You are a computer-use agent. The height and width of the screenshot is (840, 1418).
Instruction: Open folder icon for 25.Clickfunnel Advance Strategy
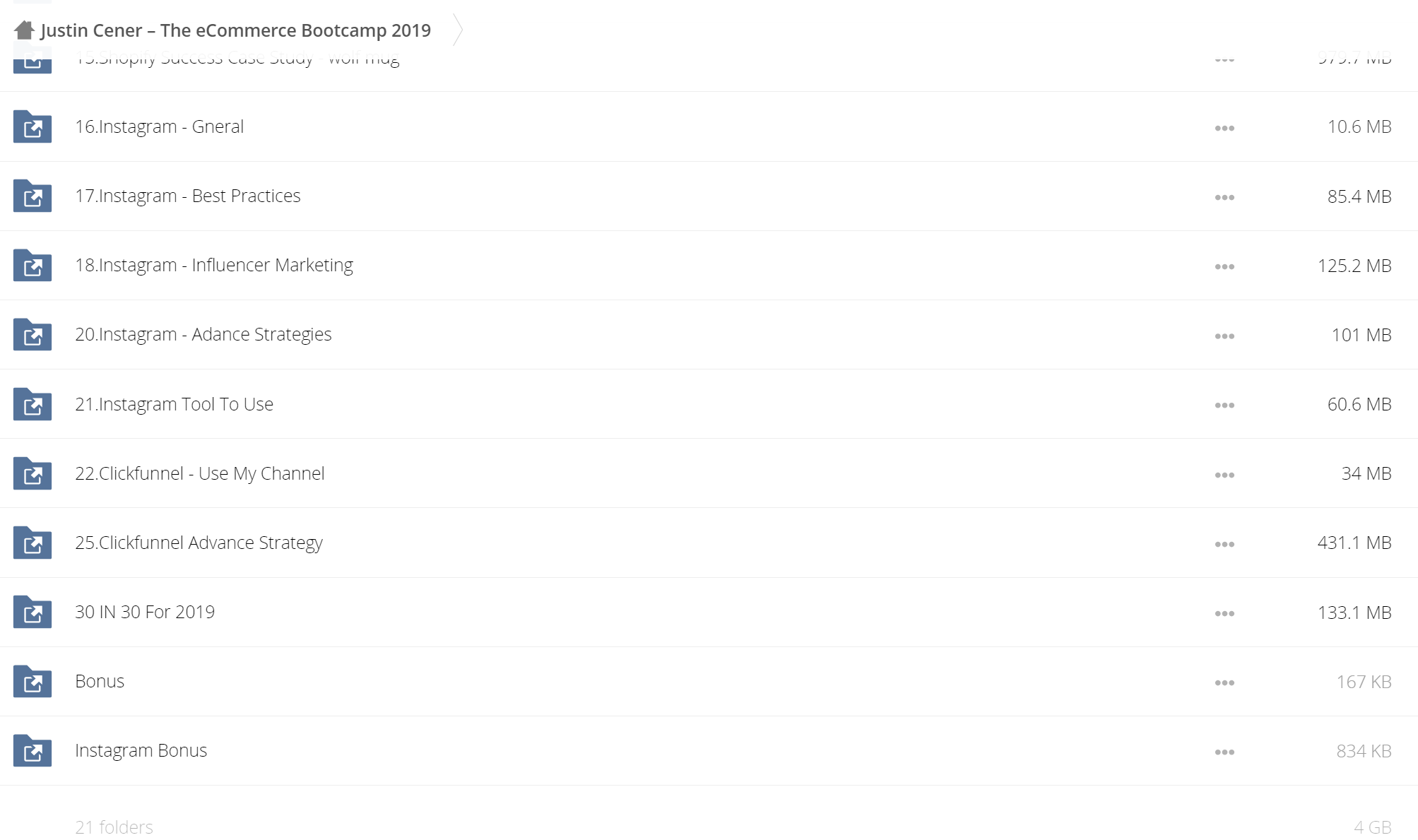[33, 543]
